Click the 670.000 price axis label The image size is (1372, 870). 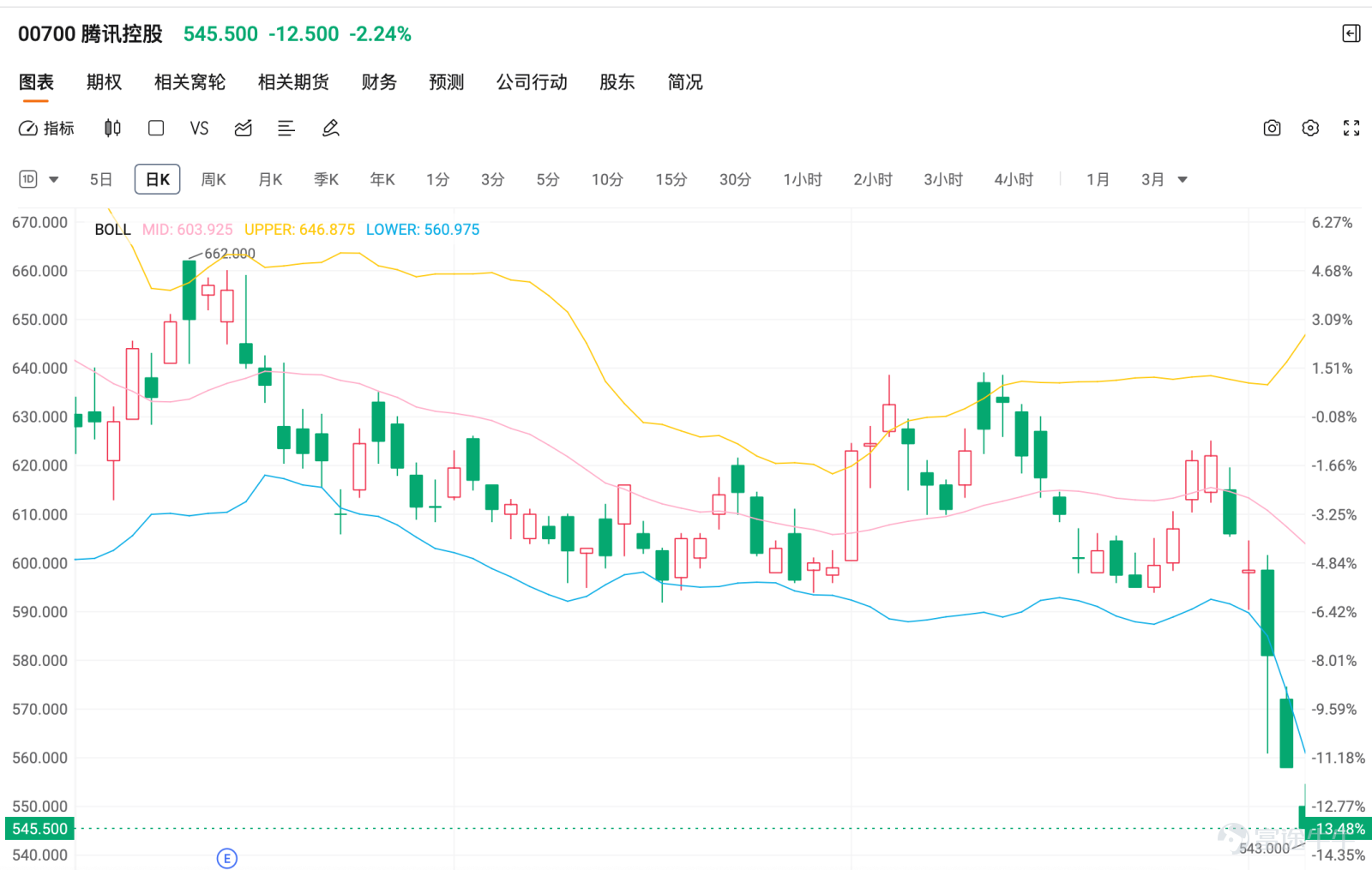point(39,223)
